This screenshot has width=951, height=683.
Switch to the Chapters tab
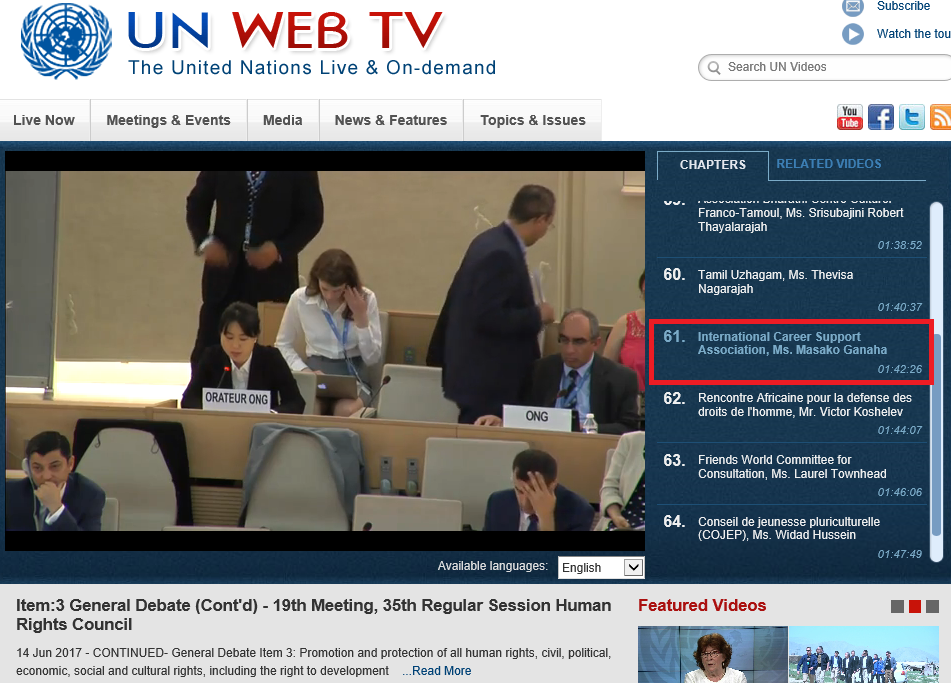[713, 165]
